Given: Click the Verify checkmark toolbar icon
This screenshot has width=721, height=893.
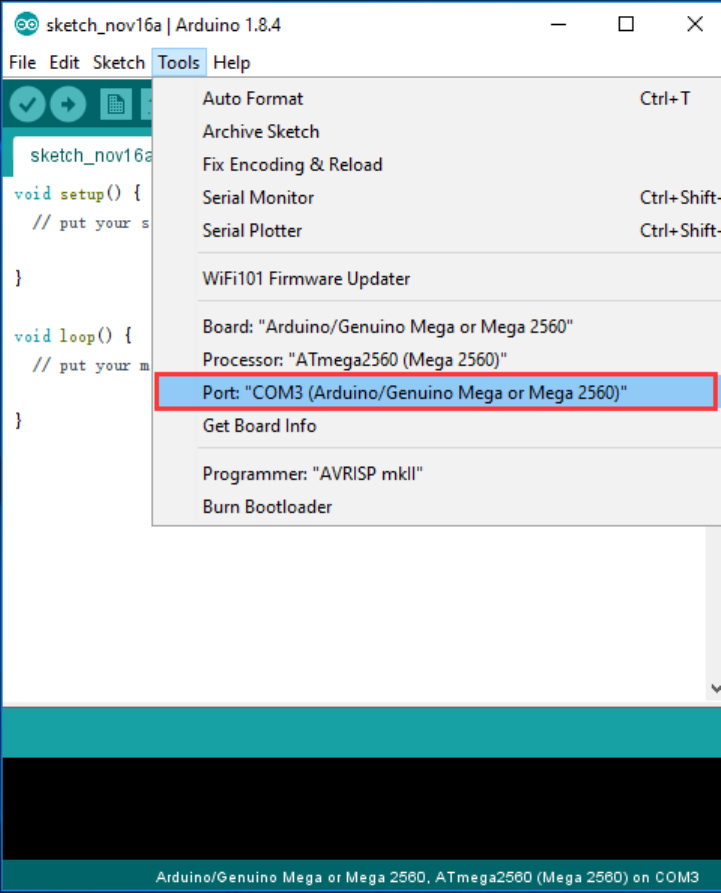Looking at the screenshot, I should coord(27,104).
